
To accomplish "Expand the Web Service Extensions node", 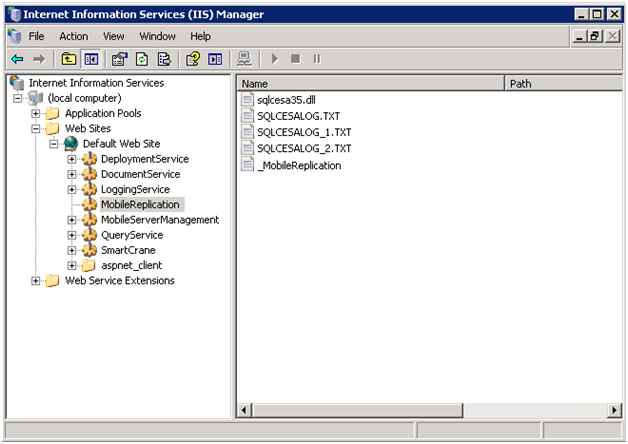I will 36,281.
